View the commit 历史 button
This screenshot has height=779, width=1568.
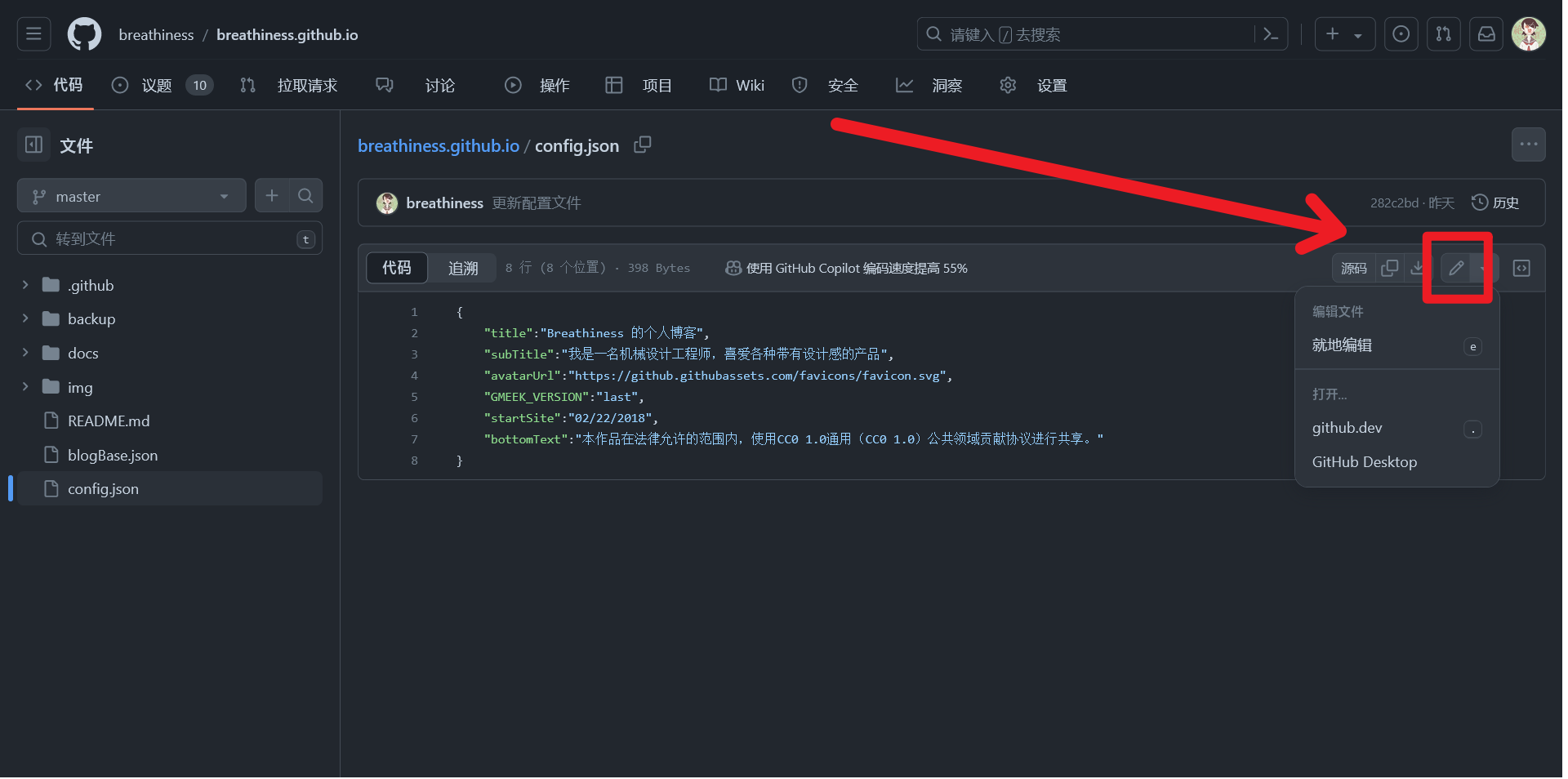[x=1496, y=203]
